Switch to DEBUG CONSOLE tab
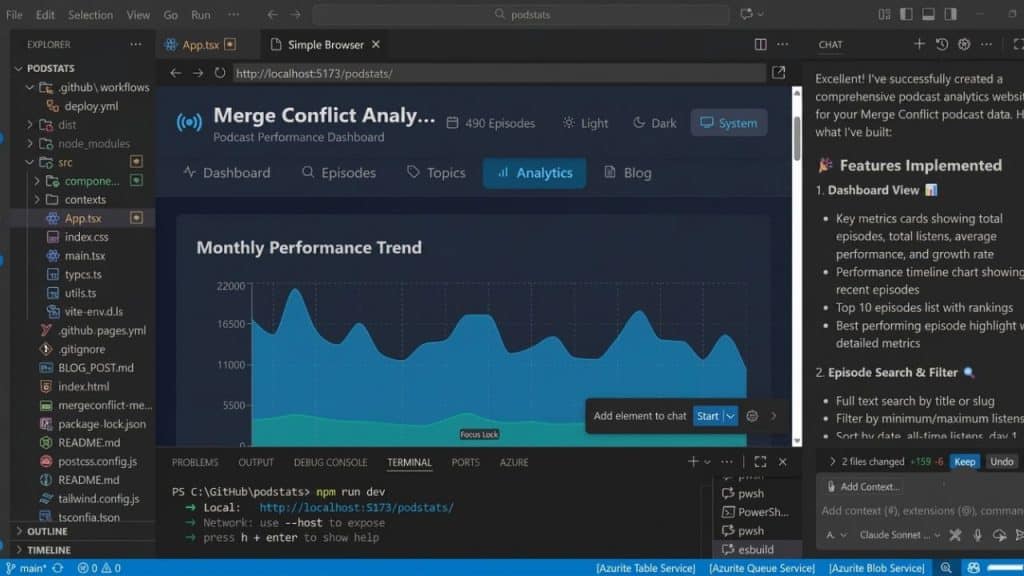Screen dimensions: 1024x576 point(330,462)
